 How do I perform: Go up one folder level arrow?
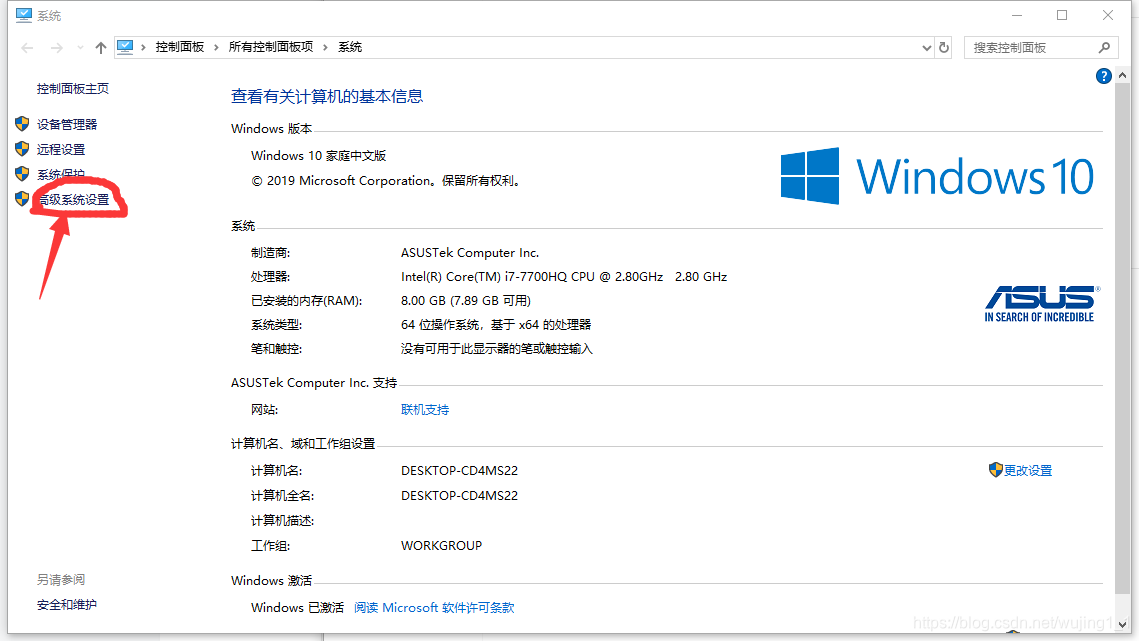100,48
